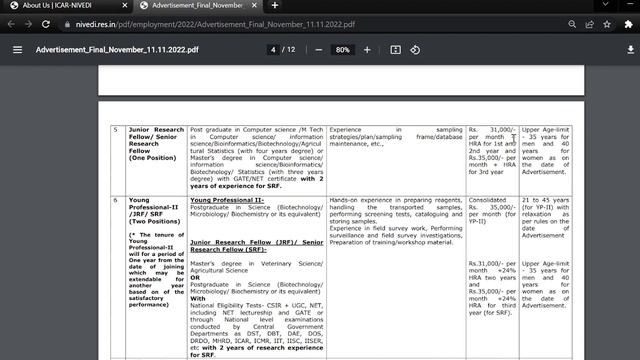Viewport: 640px width, 360px height.
Task: Reload the current page
Action: (46, 24)
